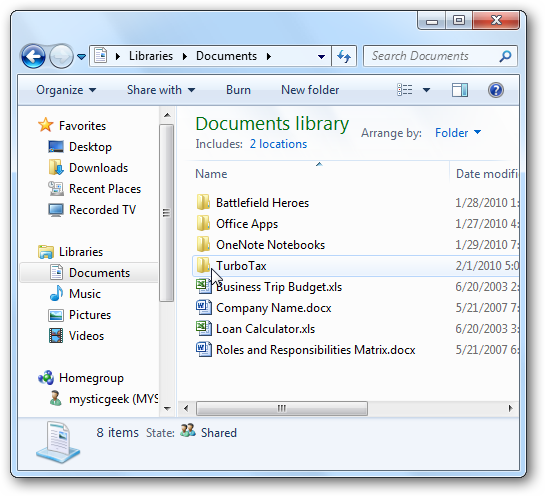The height and width of the screenshot is (496, 545).
Task: Click the Videos film strip icon
Action: (56, 335)
